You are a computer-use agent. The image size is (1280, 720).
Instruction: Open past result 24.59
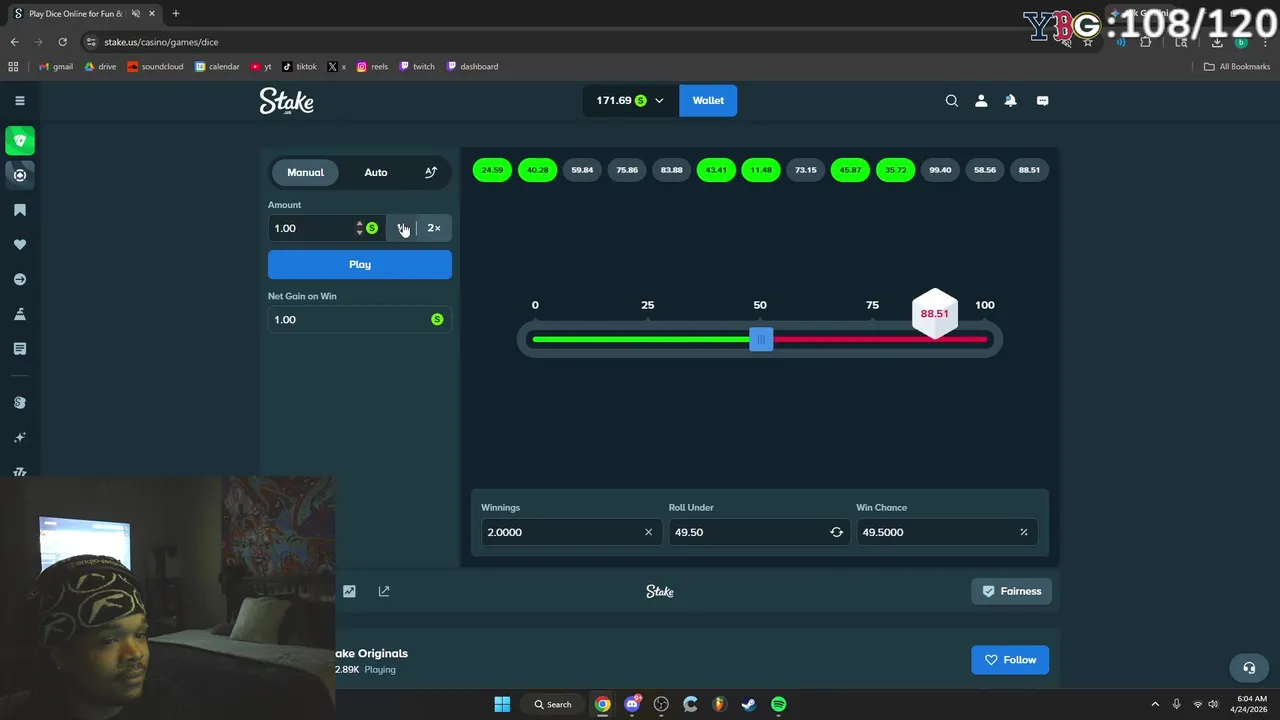[x=492, y=170]
